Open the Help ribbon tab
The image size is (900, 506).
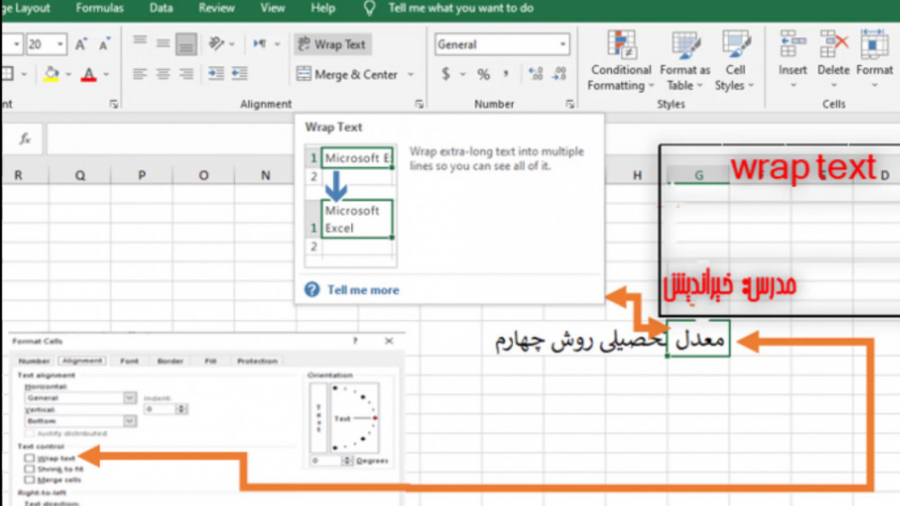click(323, 8)
